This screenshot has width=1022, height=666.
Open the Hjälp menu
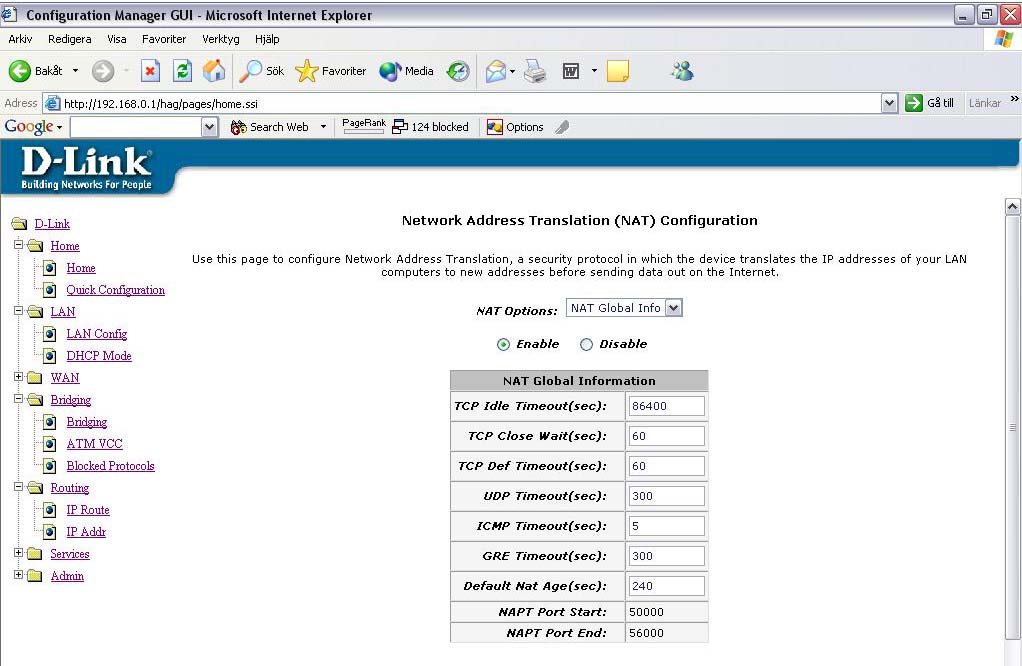267,39
